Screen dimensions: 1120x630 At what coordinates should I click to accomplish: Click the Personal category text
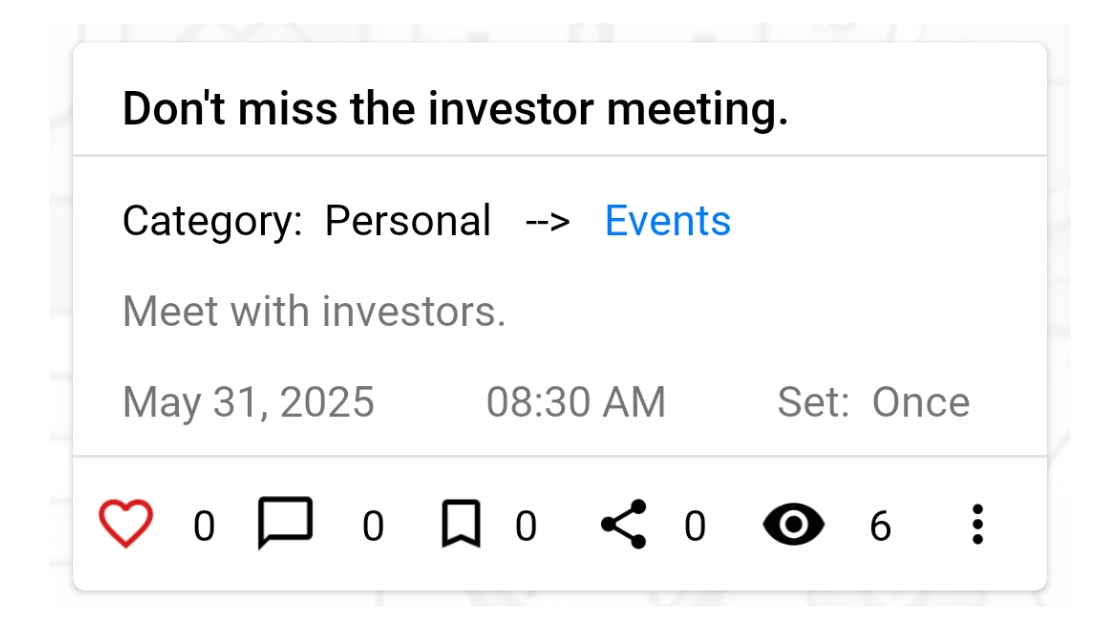tap(407, 221)
